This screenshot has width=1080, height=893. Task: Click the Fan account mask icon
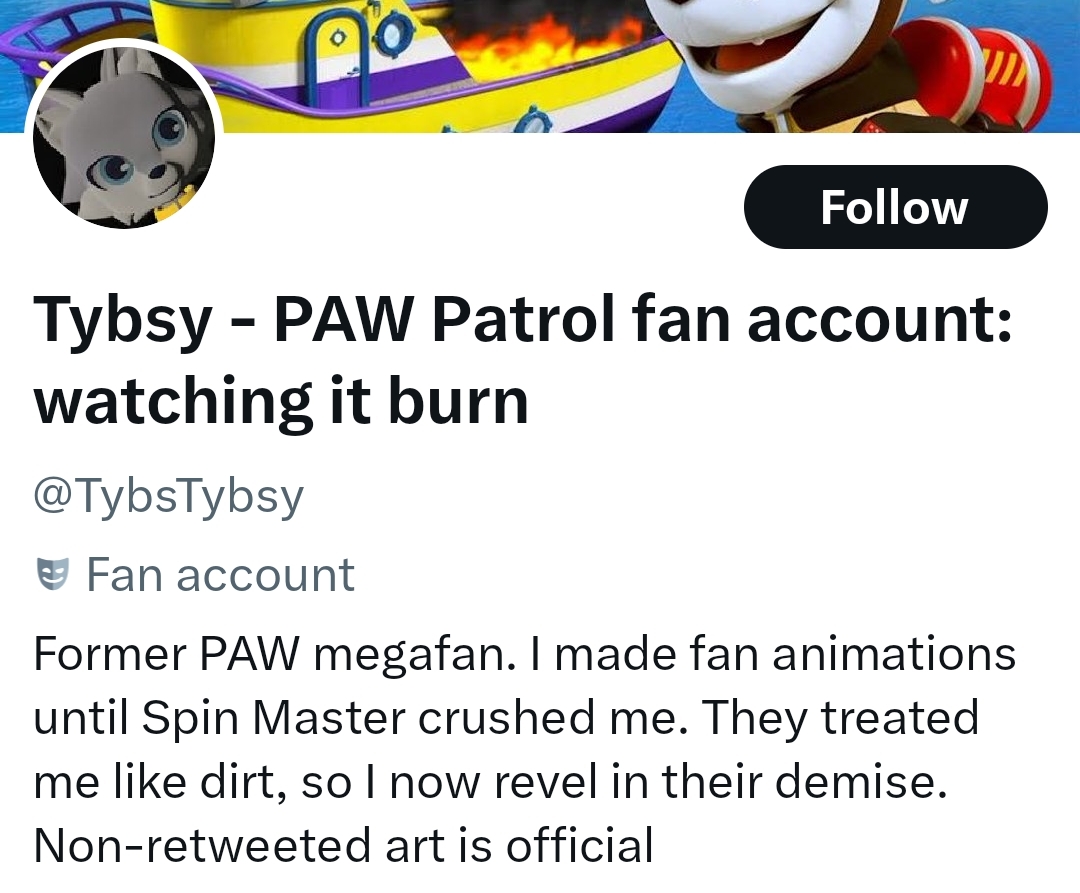(x=51, y=574)
